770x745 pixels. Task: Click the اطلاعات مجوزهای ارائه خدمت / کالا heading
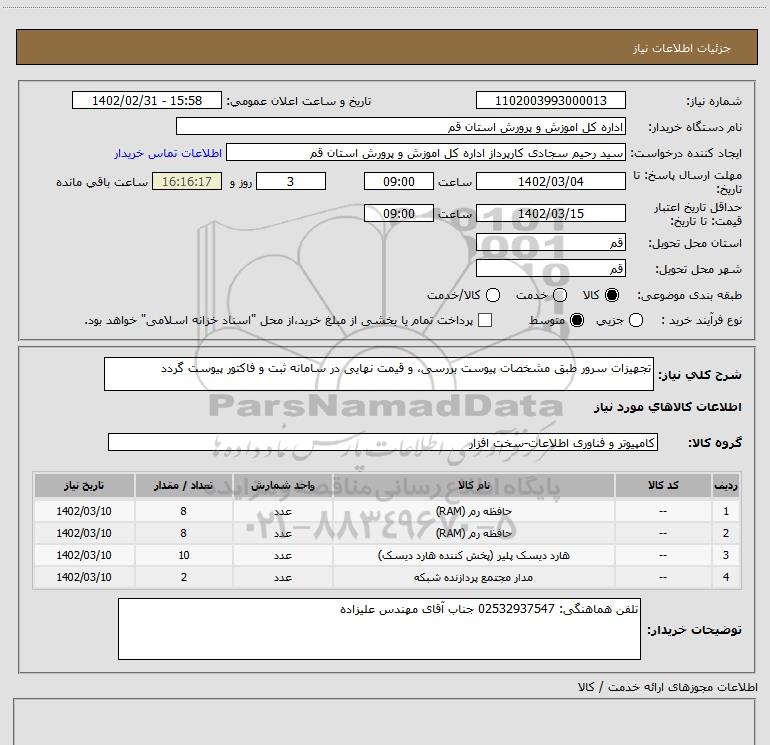(667, 687)
